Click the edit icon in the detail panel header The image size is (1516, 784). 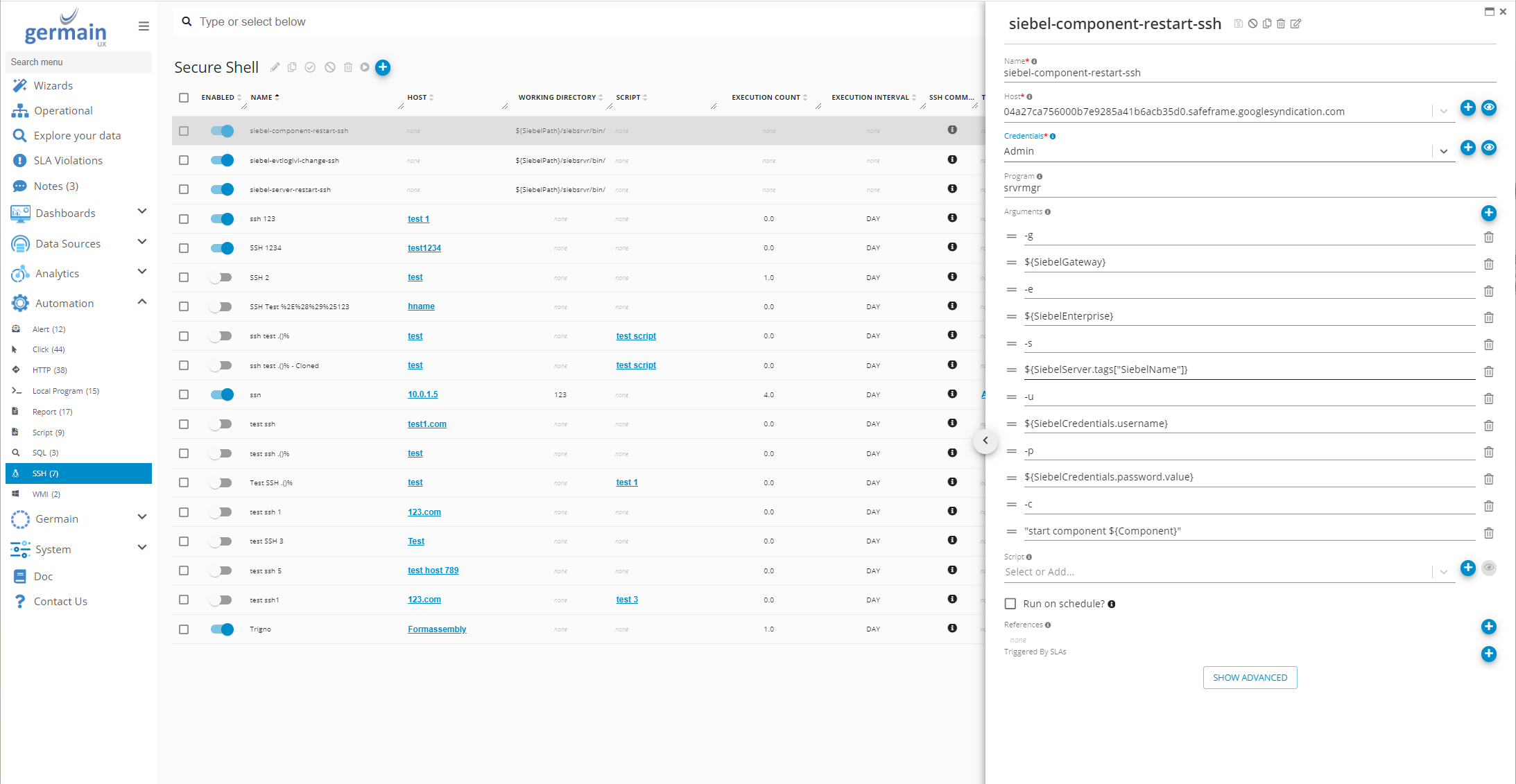point(1297,24)
